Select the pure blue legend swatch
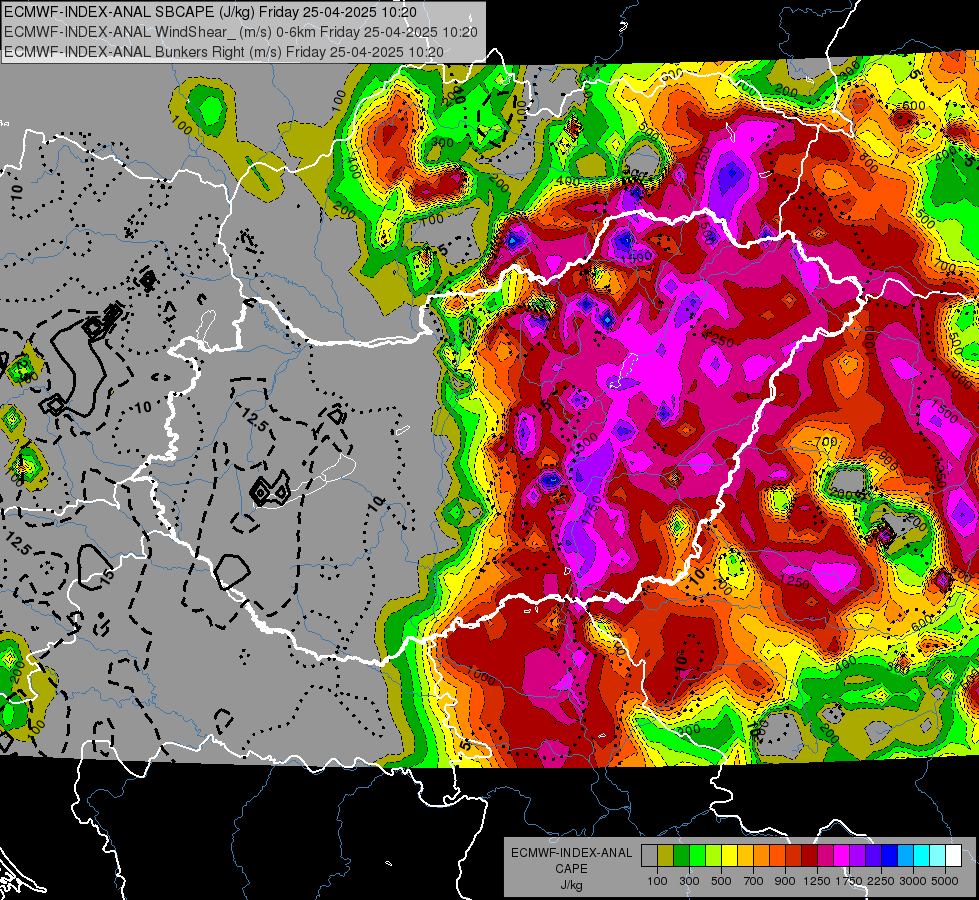 click(890, 856)
